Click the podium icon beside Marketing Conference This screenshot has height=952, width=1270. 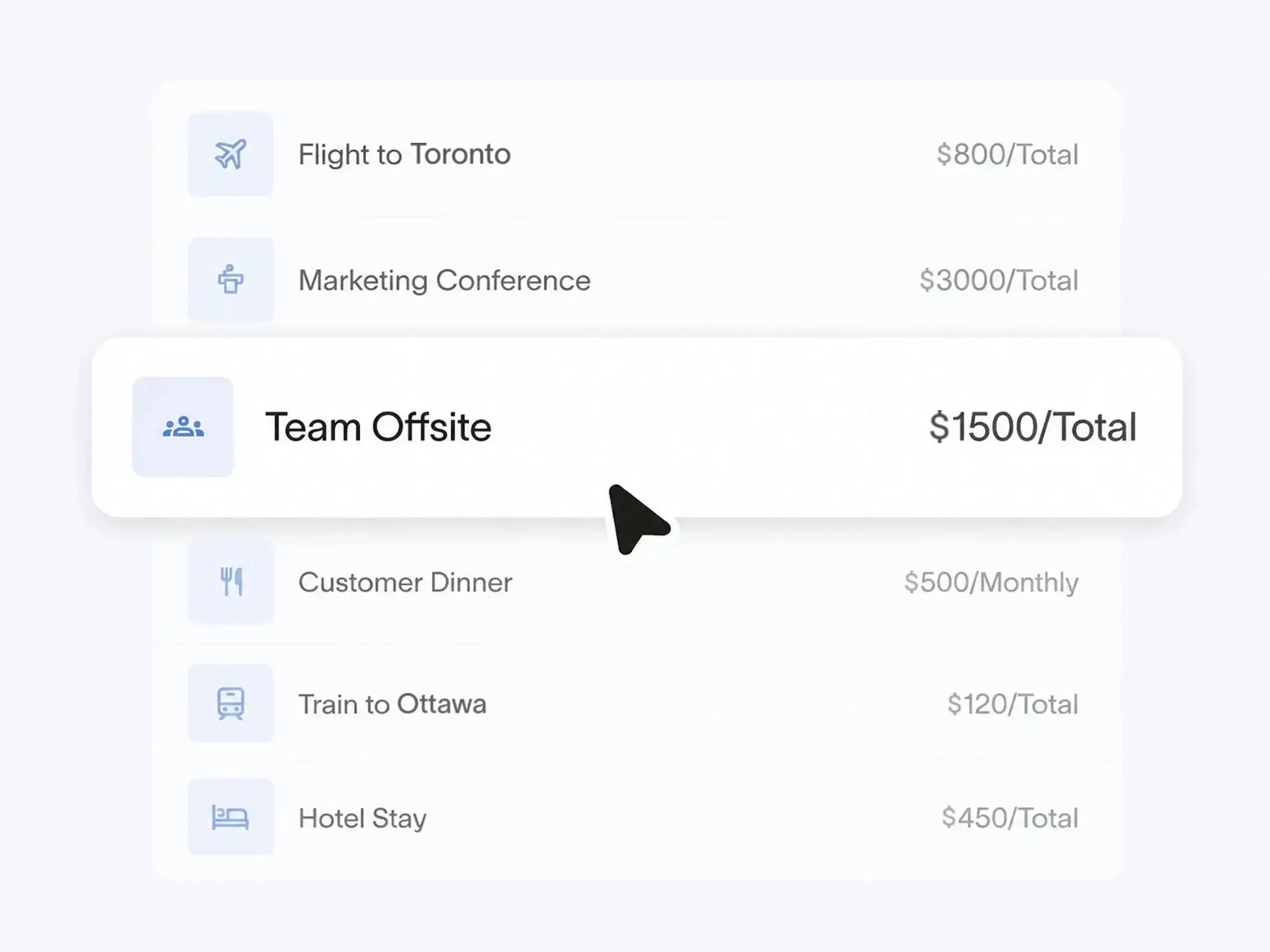[x=231, y=280]
